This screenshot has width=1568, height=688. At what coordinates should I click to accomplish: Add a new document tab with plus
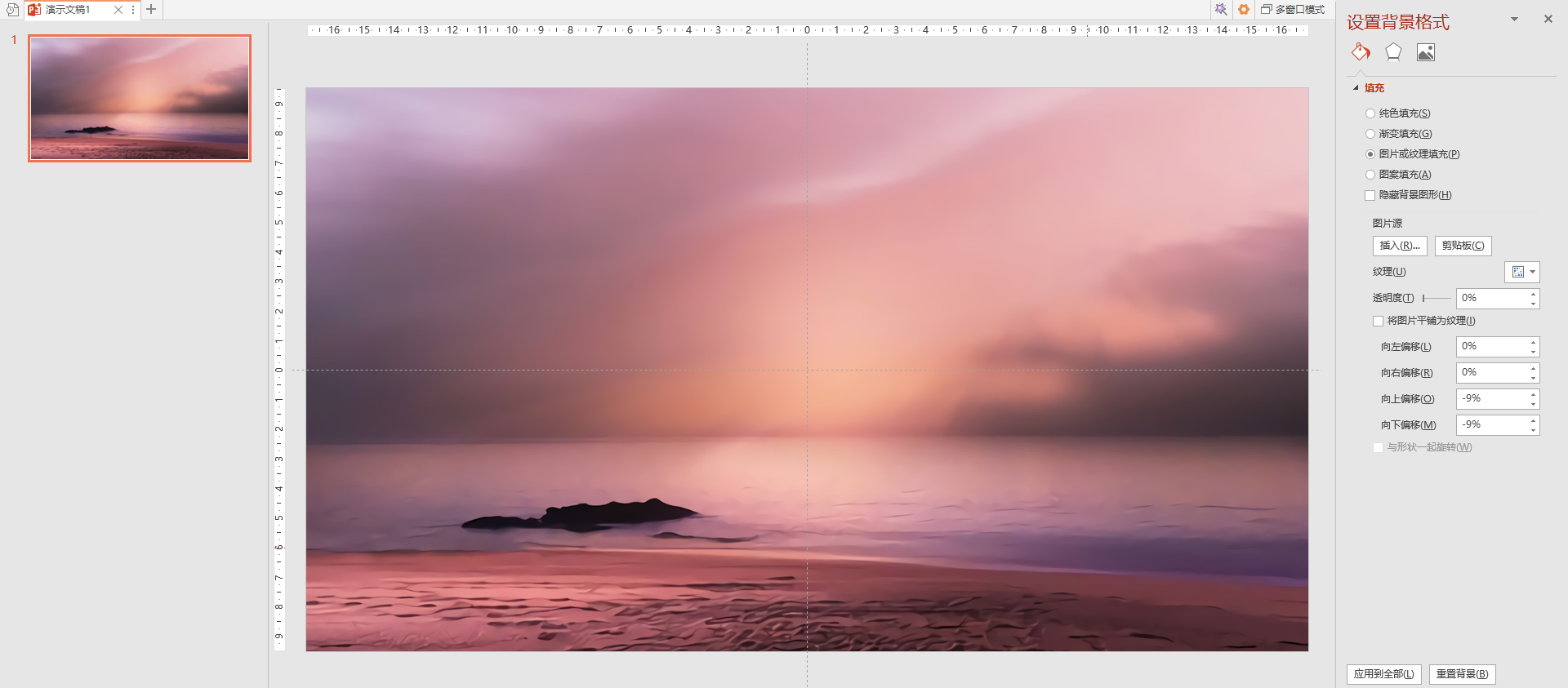click(151, 10)
